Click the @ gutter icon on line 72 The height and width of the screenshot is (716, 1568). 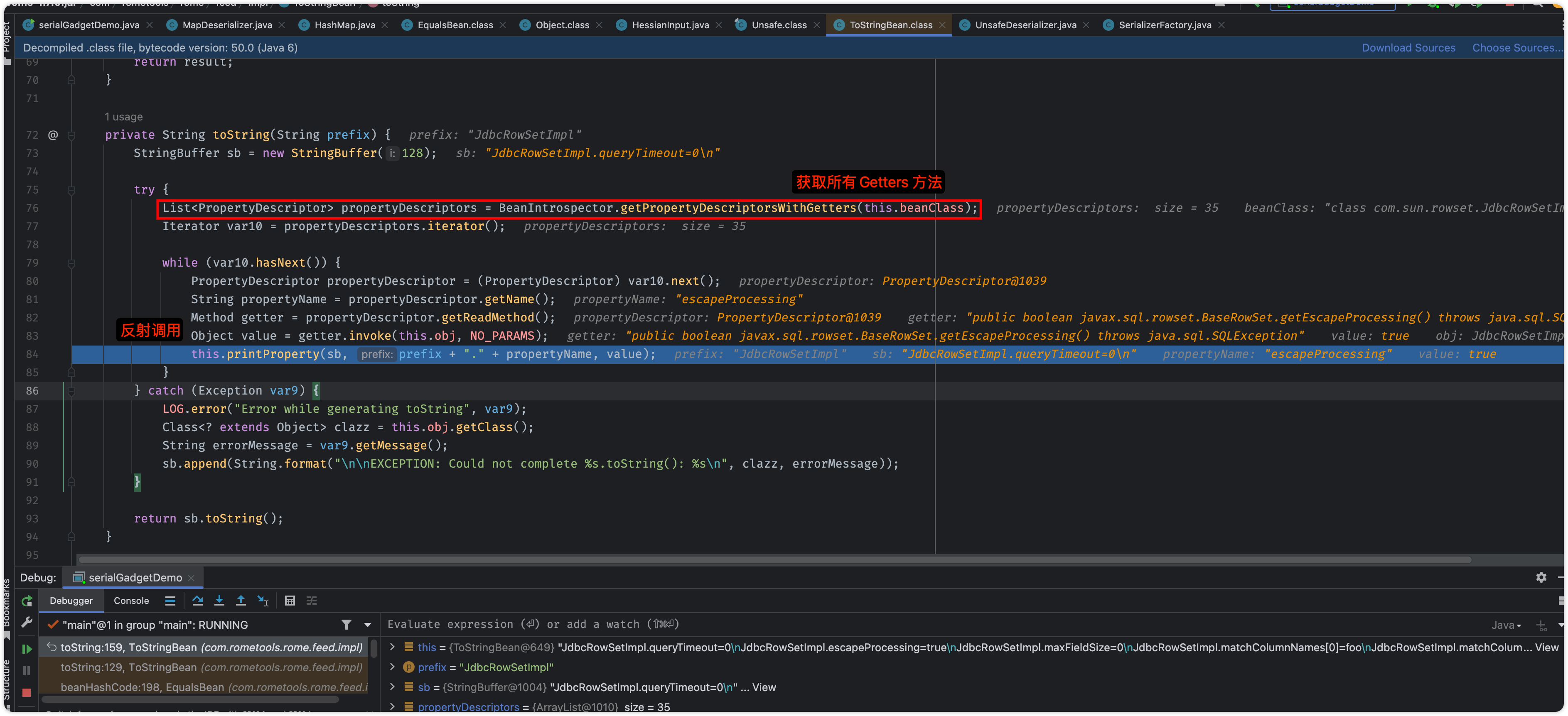coord(53,135)
